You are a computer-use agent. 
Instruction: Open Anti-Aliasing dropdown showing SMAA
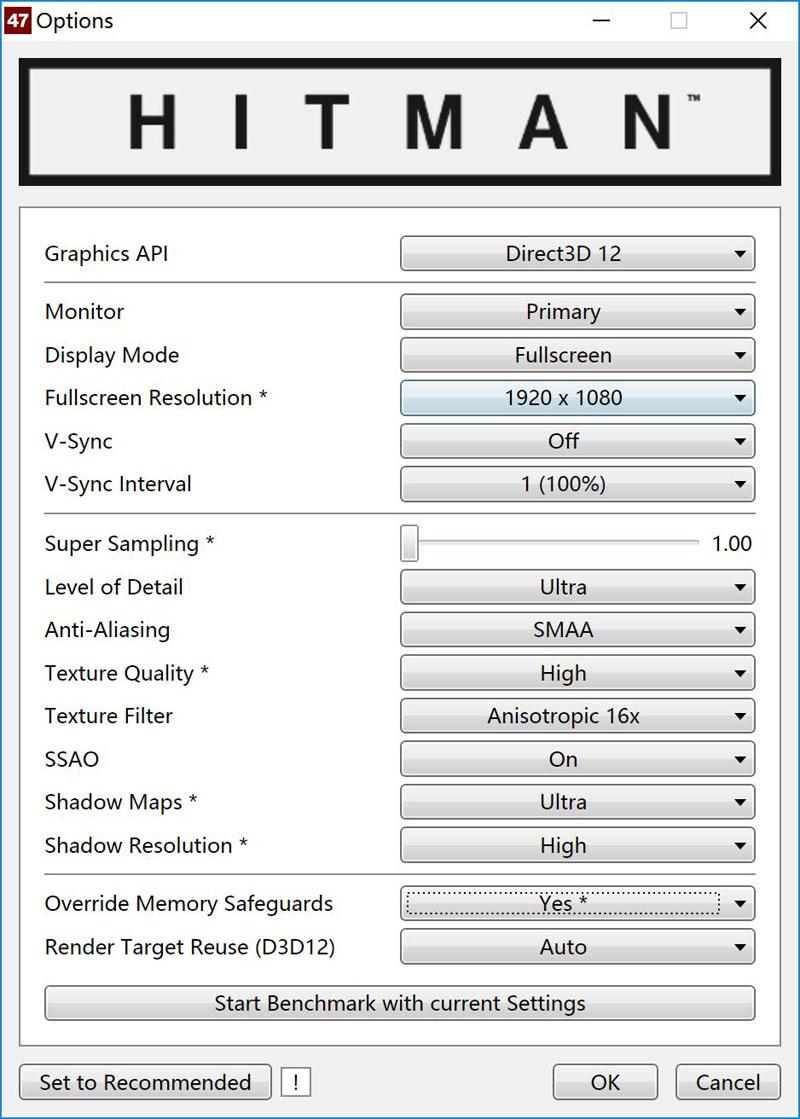[577, 630]
